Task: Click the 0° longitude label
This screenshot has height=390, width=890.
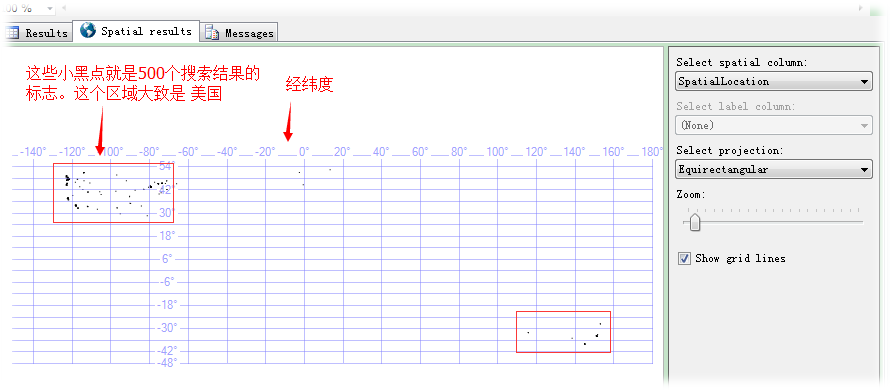Action: [x=304, y=152]
